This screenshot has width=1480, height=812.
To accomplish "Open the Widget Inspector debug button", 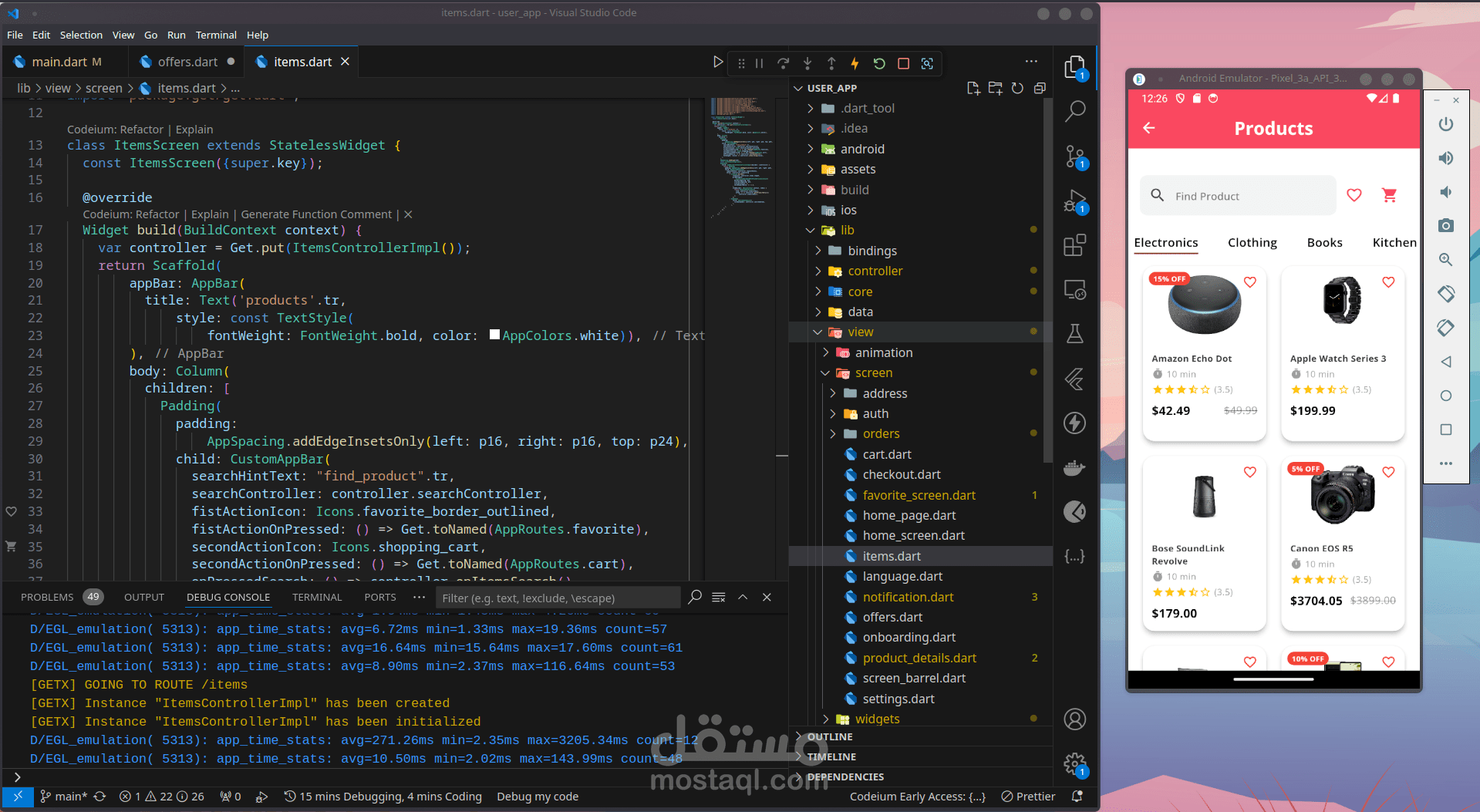I will click(x=927, y=63).
